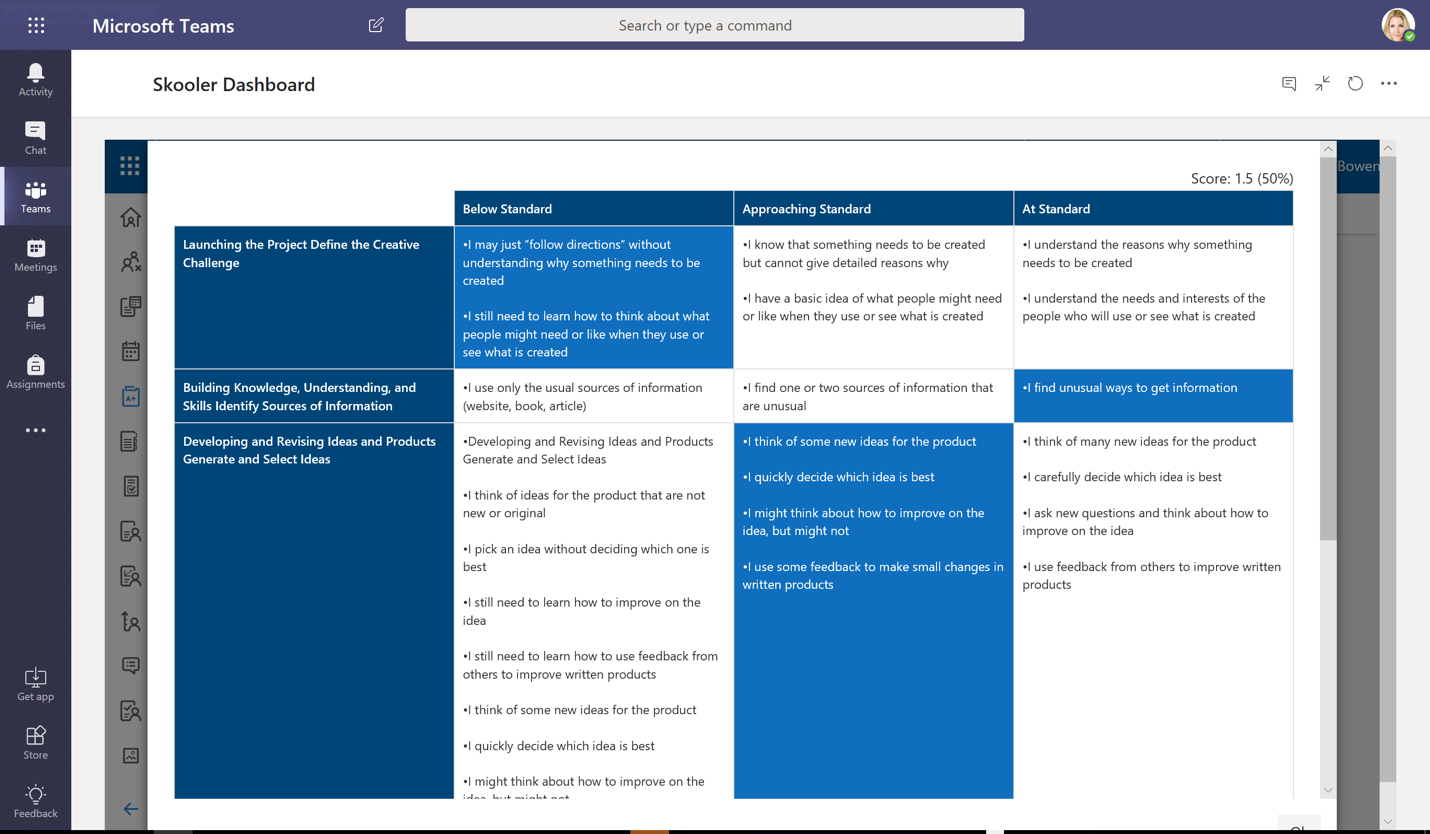Select Below Standard cell for Launching the Project
Image resolution: width=1430 pixels, height=834 pixels.
(x=594, y=297)
